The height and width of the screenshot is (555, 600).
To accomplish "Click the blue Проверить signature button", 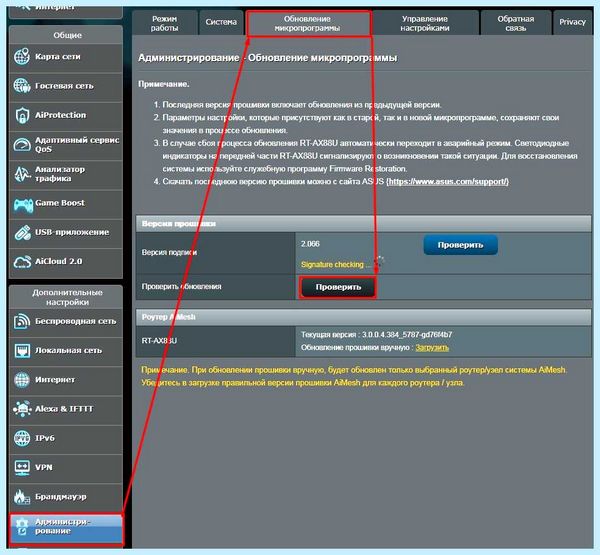I will (x=460, y=245).
